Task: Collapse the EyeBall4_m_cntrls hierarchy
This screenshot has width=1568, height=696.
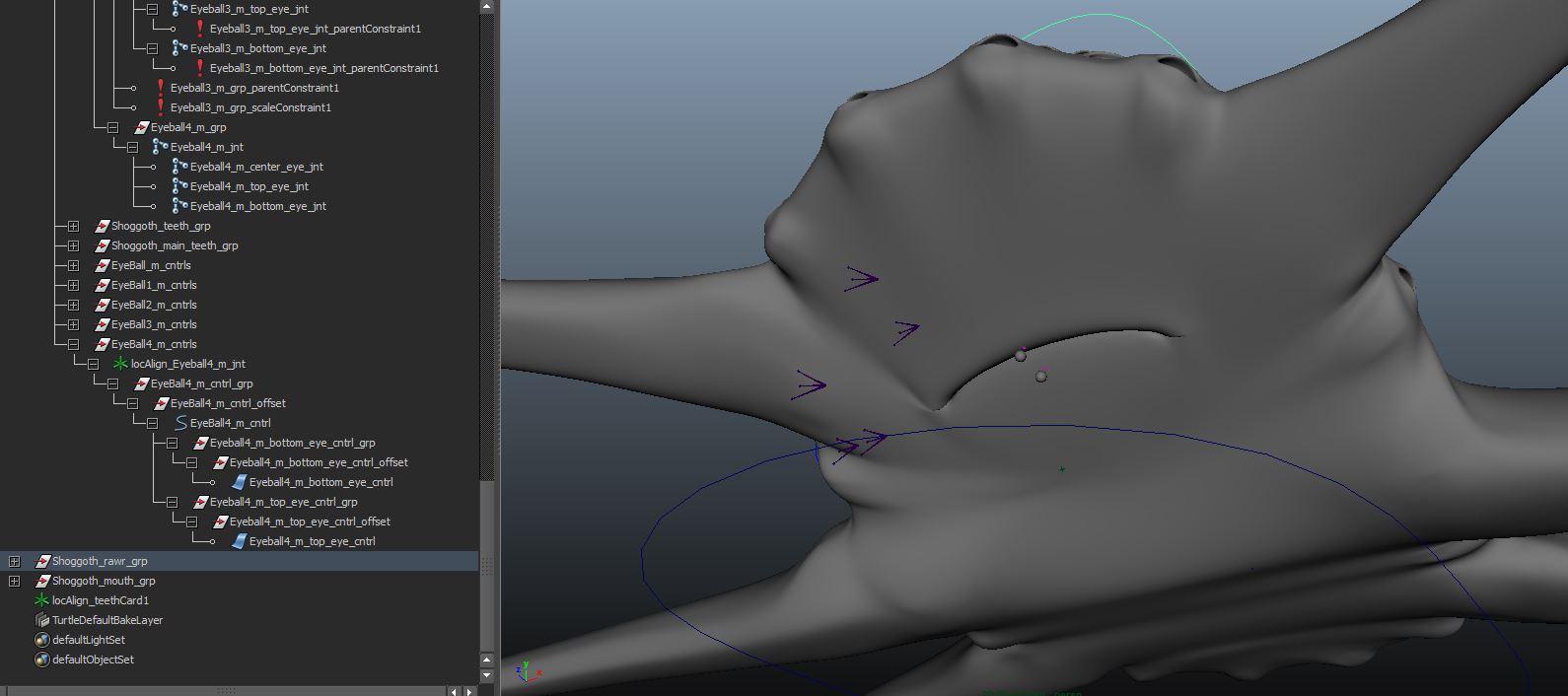Action: pyautogui.click(x=73, y=344)
